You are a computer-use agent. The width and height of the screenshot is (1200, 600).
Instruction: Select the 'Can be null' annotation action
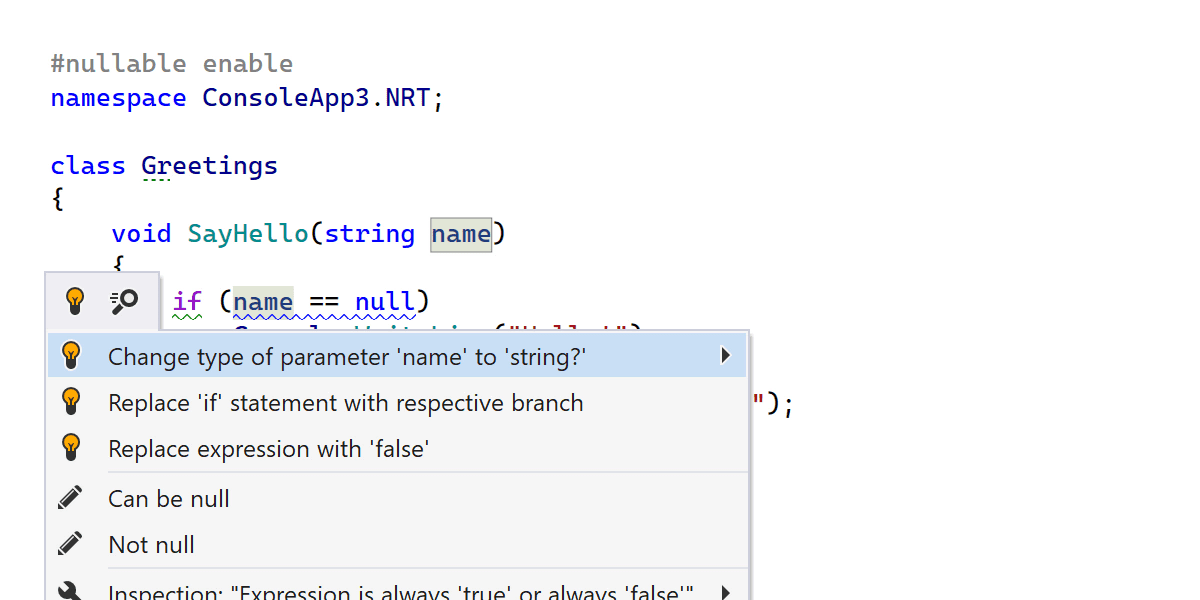click(x=397, y=498)
